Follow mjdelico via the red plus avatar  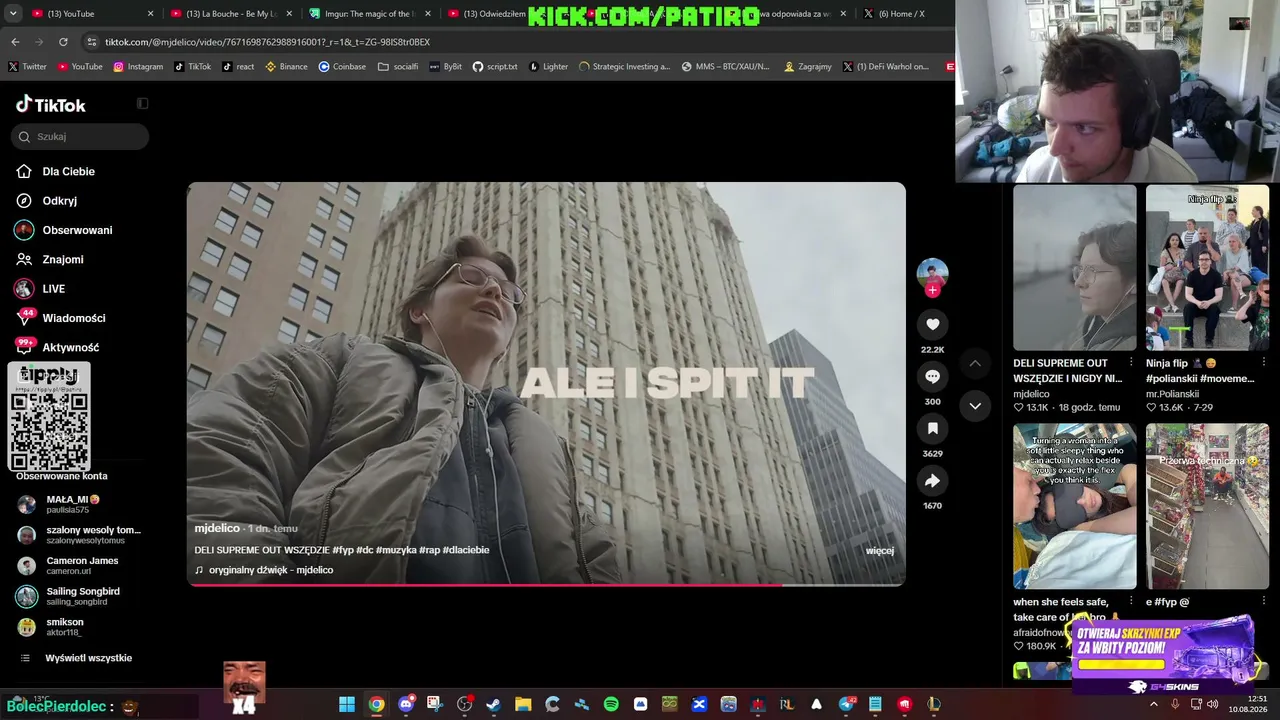[x=932, y=290]
